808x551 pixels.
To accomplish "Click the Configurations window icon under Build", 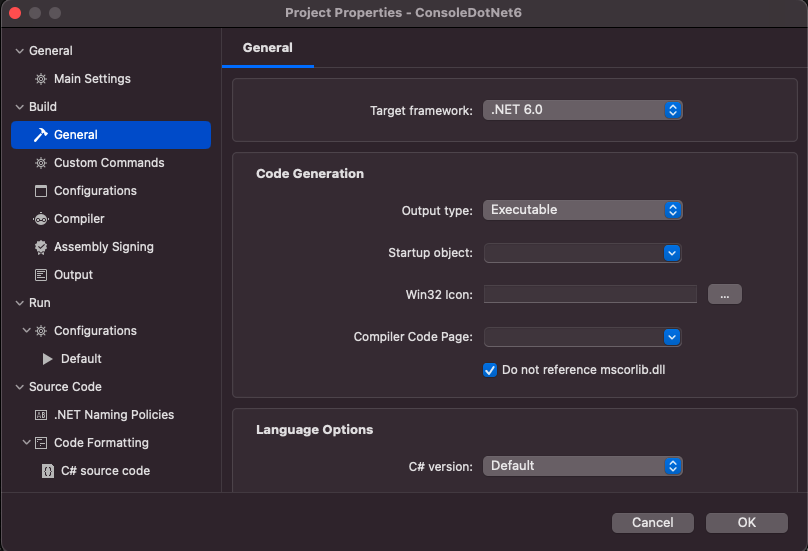I will [41, 191].
